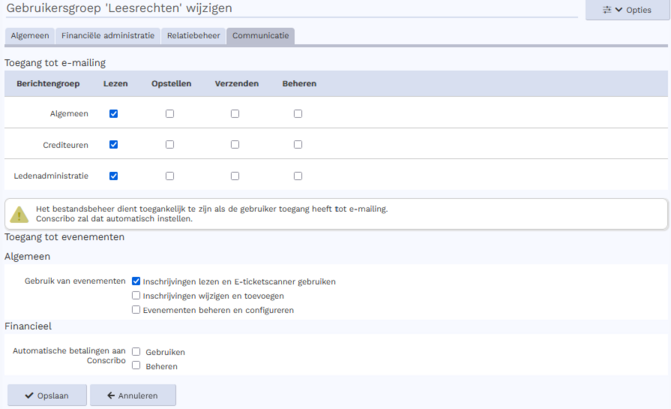Toggle Inschrijvingen lezen en E-ticketscanner gebruiken
671x409 pixels.
(x=136, y=281)
